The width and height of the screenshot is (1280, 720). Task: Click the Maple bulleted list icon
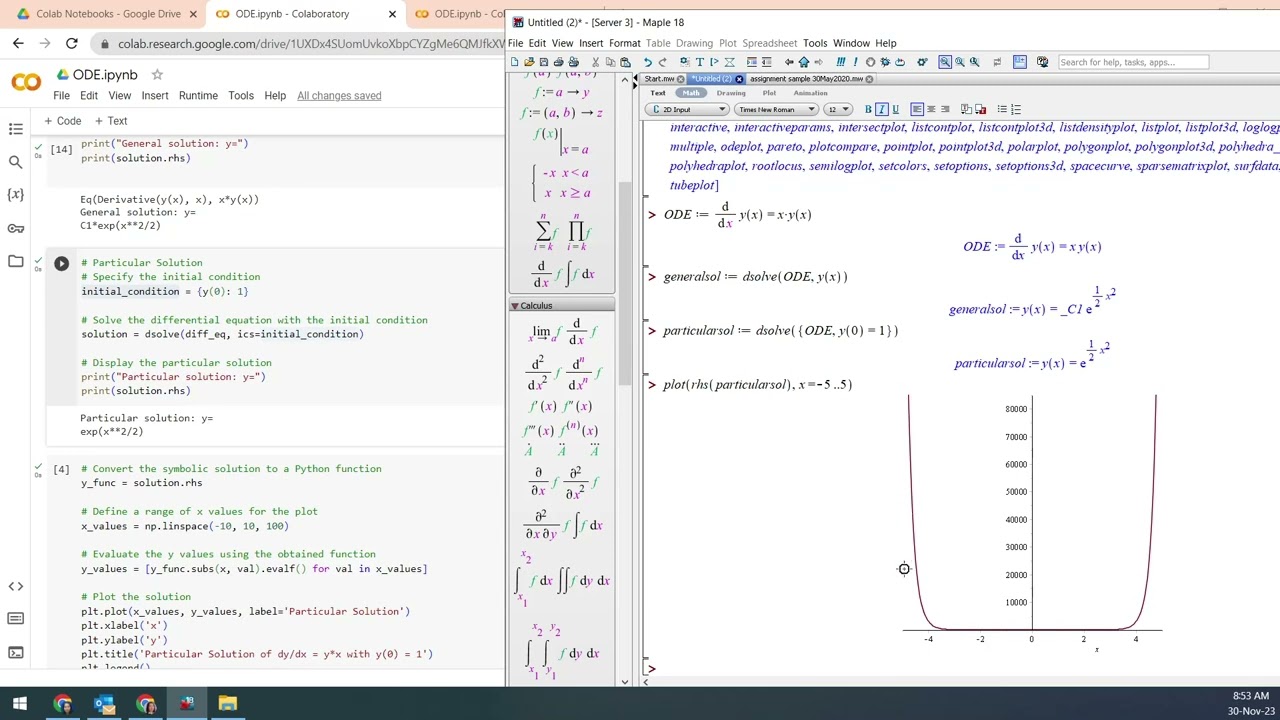pyautogui.click(x=1002, y=109)
